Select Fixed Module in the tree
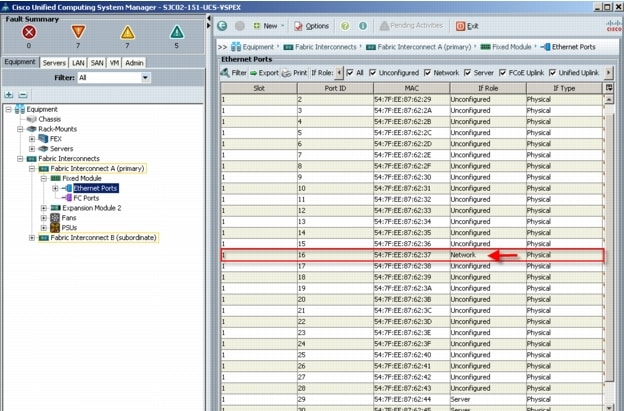 (82, 178)
